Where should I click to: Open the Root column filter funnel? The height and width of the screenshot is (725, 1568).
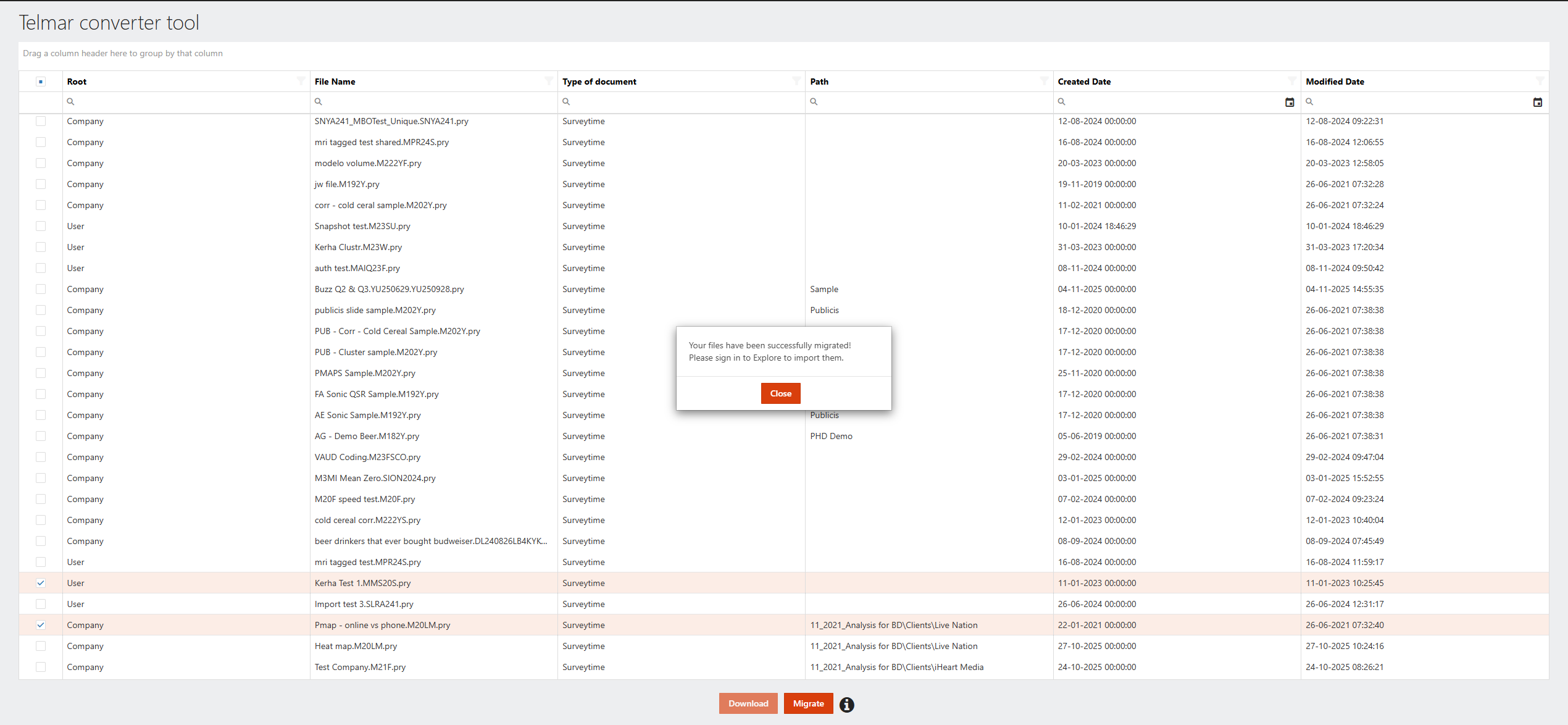pos(301,81)
